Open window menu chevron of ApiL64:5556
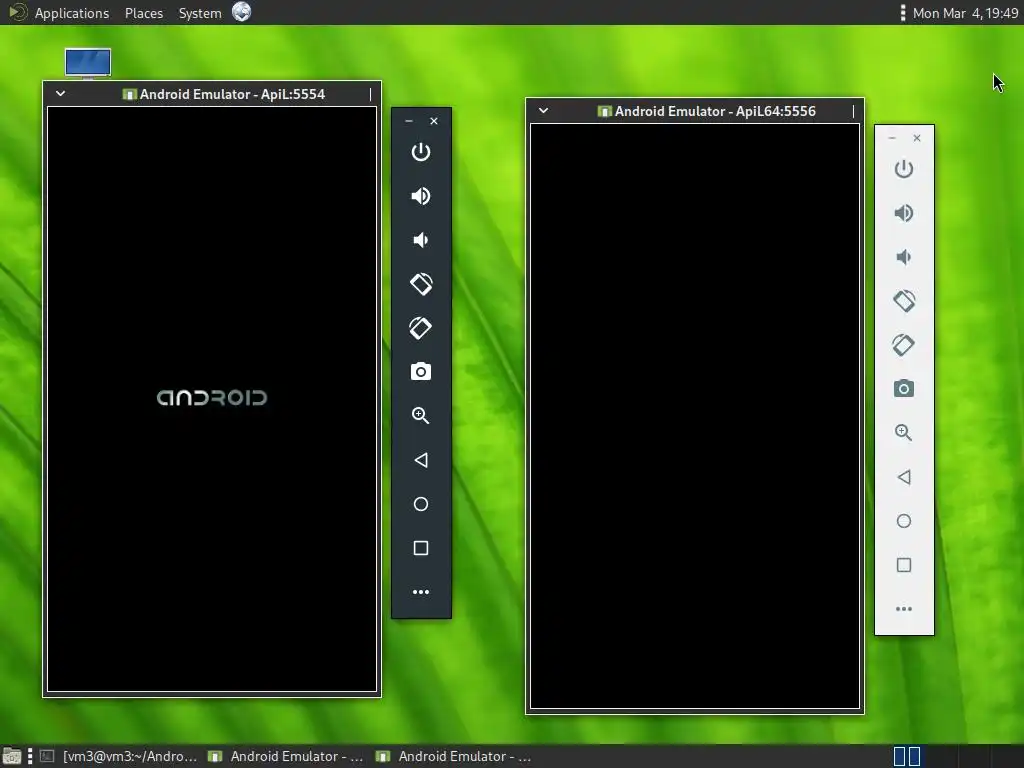The height and width of the screenshot is (768, 1024). click(543, 110)
